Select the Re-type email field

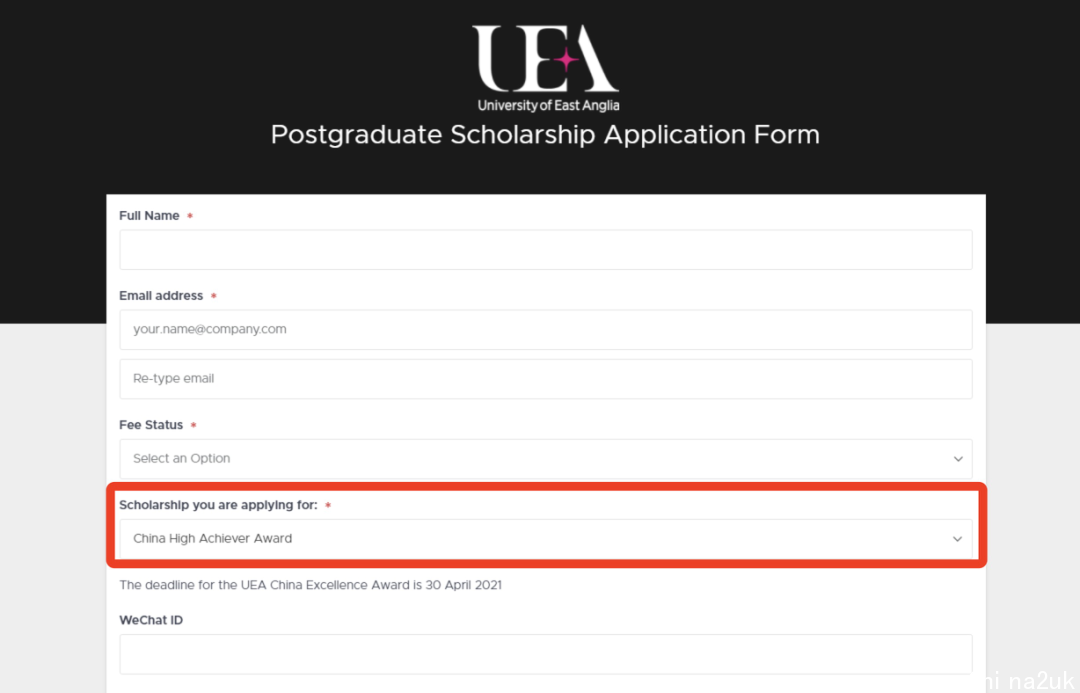tap(546, 379)
